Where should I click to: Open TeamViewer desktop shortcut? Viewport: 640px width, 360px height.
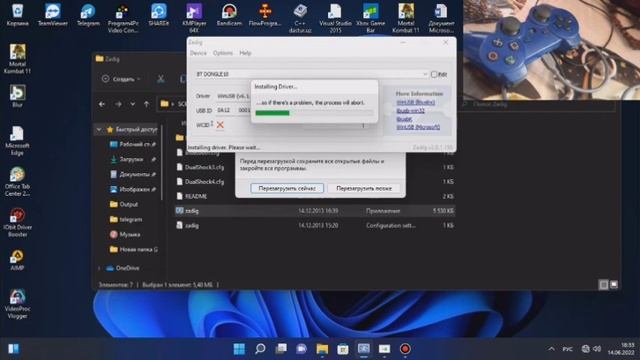click(53, 15)
